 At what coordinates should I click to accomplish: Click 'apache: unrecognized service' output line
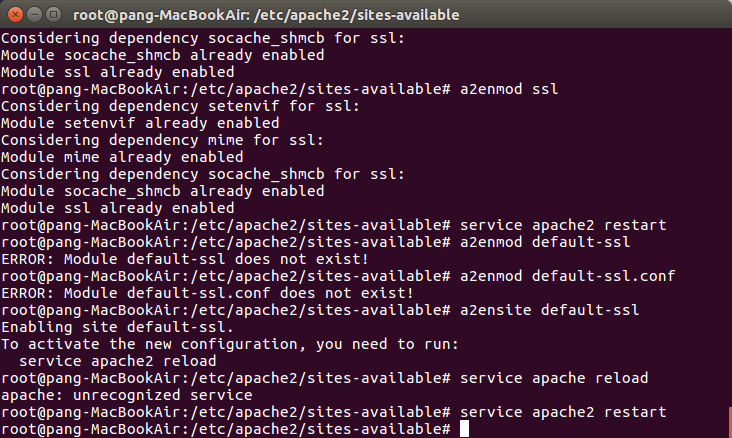tap(127, 395)
